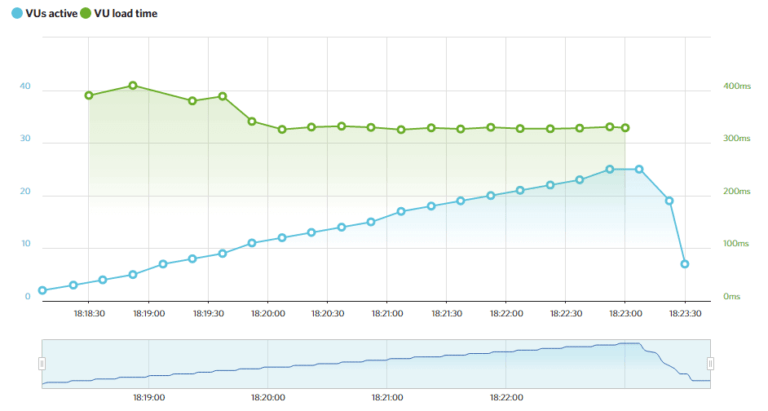Click the 18:20:00 label on main x-axis

click(268, 313)
